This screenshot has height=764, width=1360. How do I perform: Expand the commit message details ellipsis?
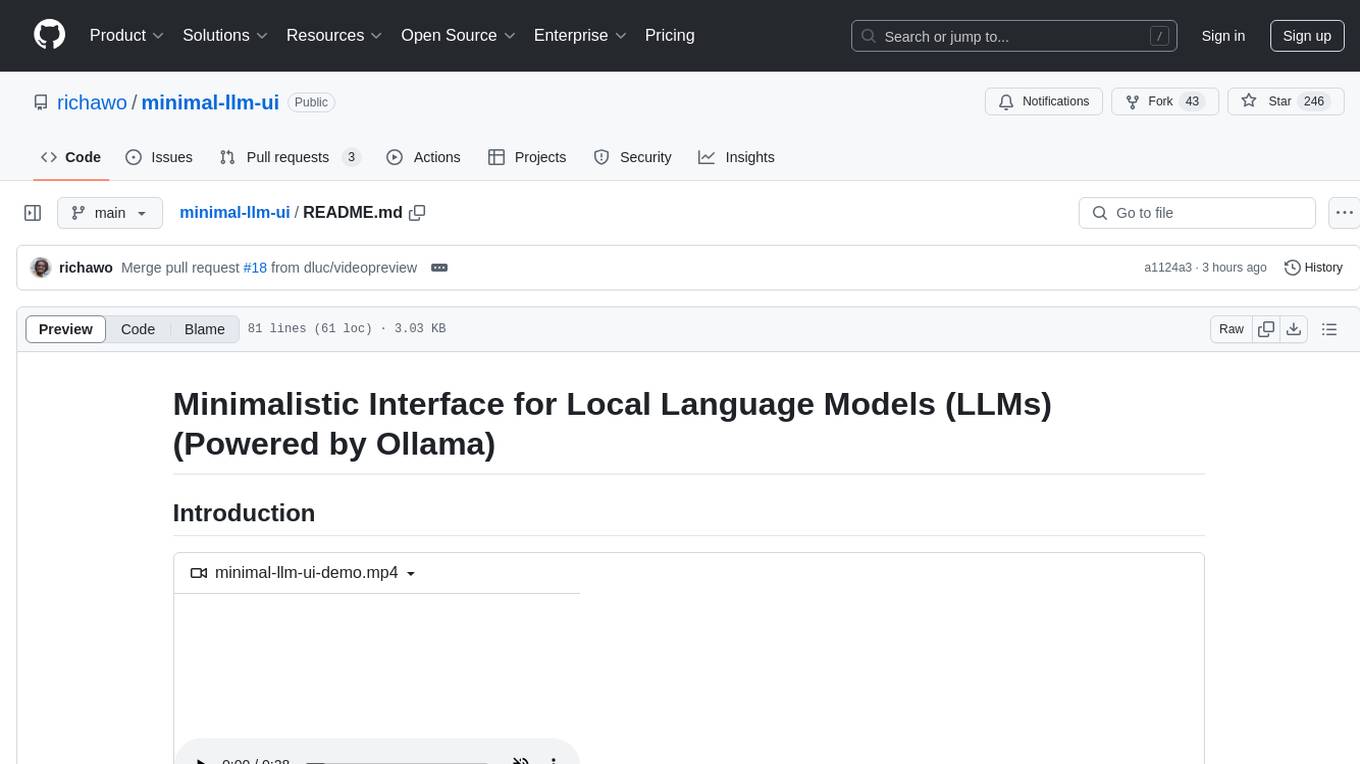[439, 267]
